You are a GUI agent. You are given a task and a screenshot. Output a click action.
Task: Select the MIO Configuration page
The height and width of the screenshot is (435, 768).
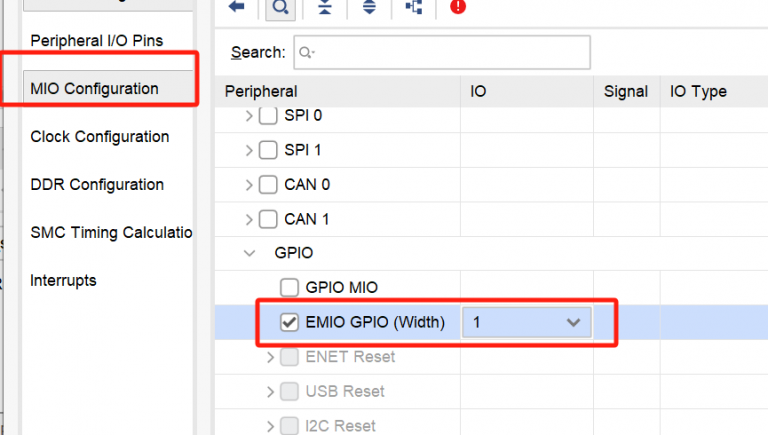click(95, 89)
